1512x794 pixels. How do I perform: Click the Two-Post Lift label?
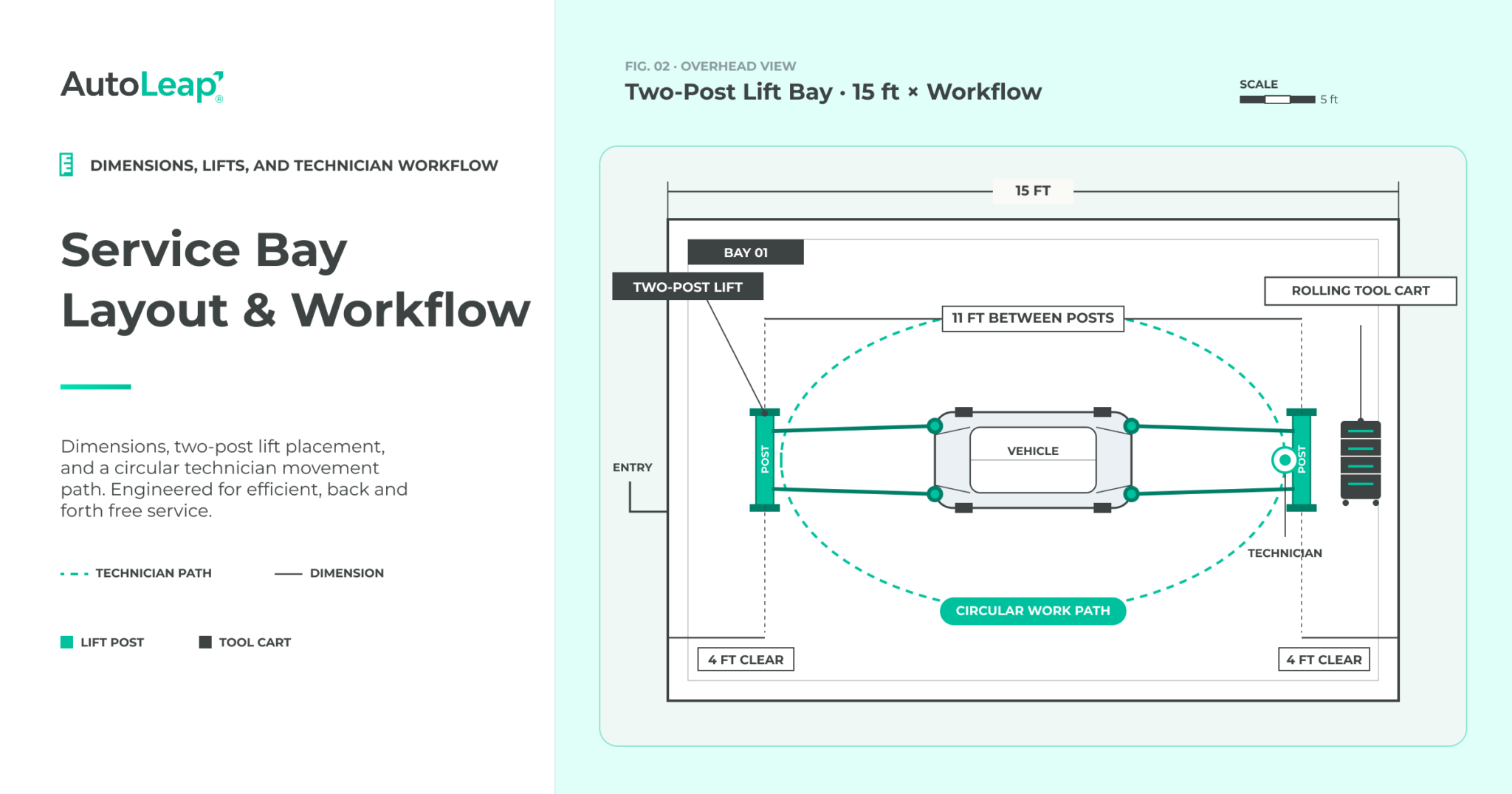[687, 287]
